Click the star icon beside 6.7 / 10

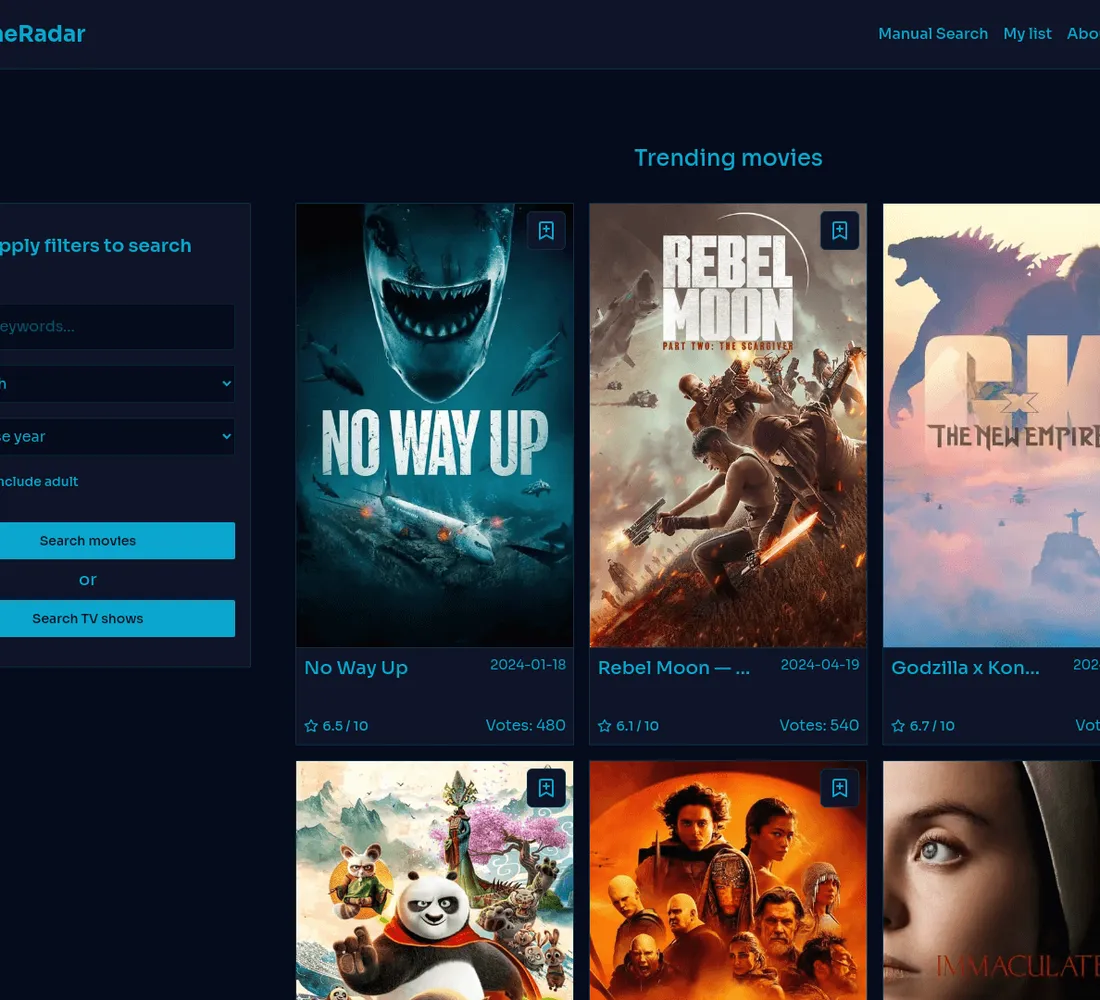[x=898, y=726]
